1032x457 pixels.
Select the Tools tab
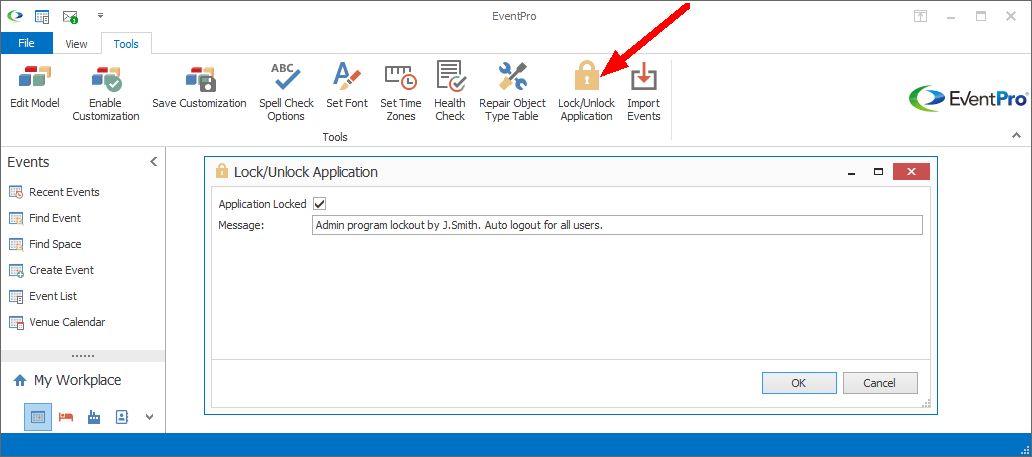click(126, 44)
